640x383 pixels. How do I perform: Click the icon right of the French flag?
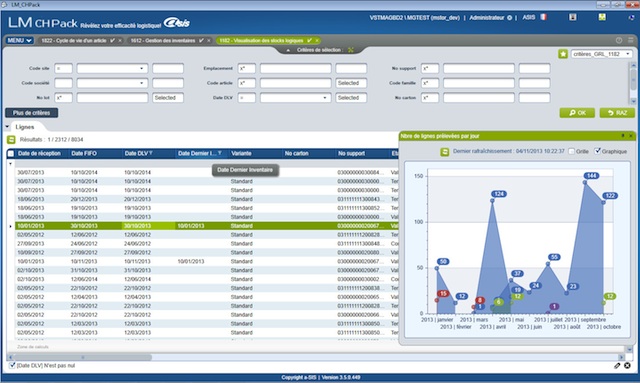pos(573,17)
